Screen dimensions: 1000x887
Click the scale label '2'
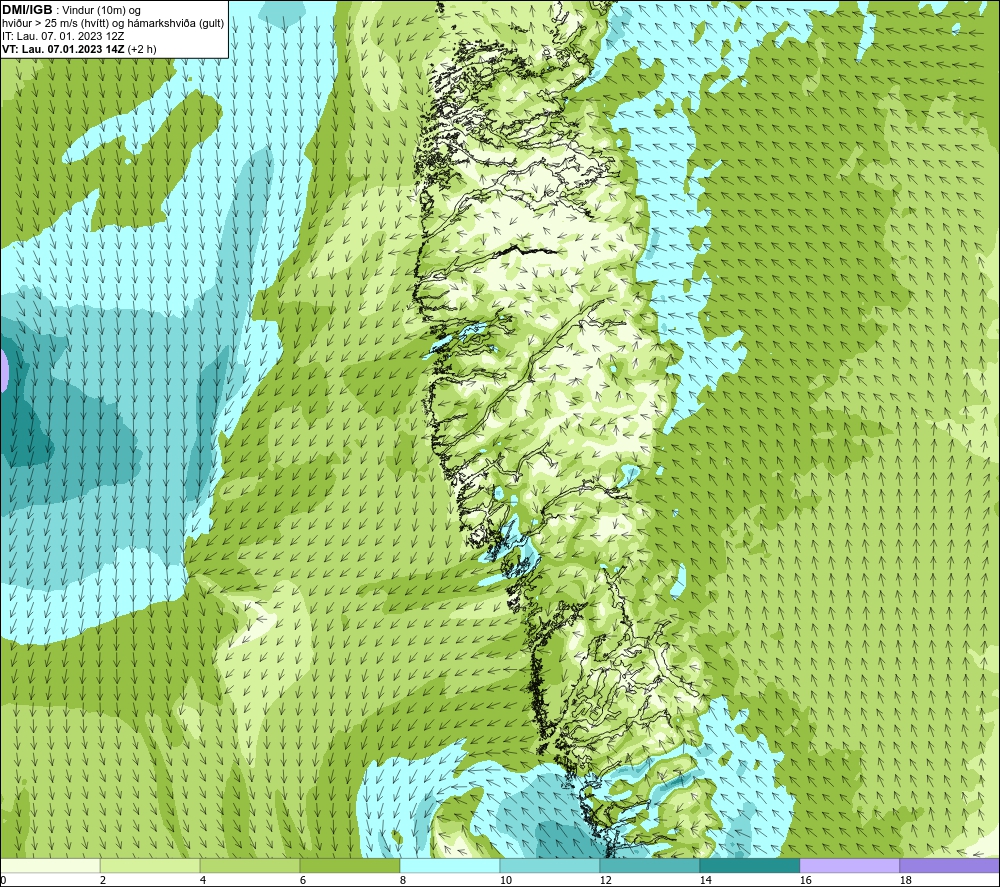[x=103, y=881]
